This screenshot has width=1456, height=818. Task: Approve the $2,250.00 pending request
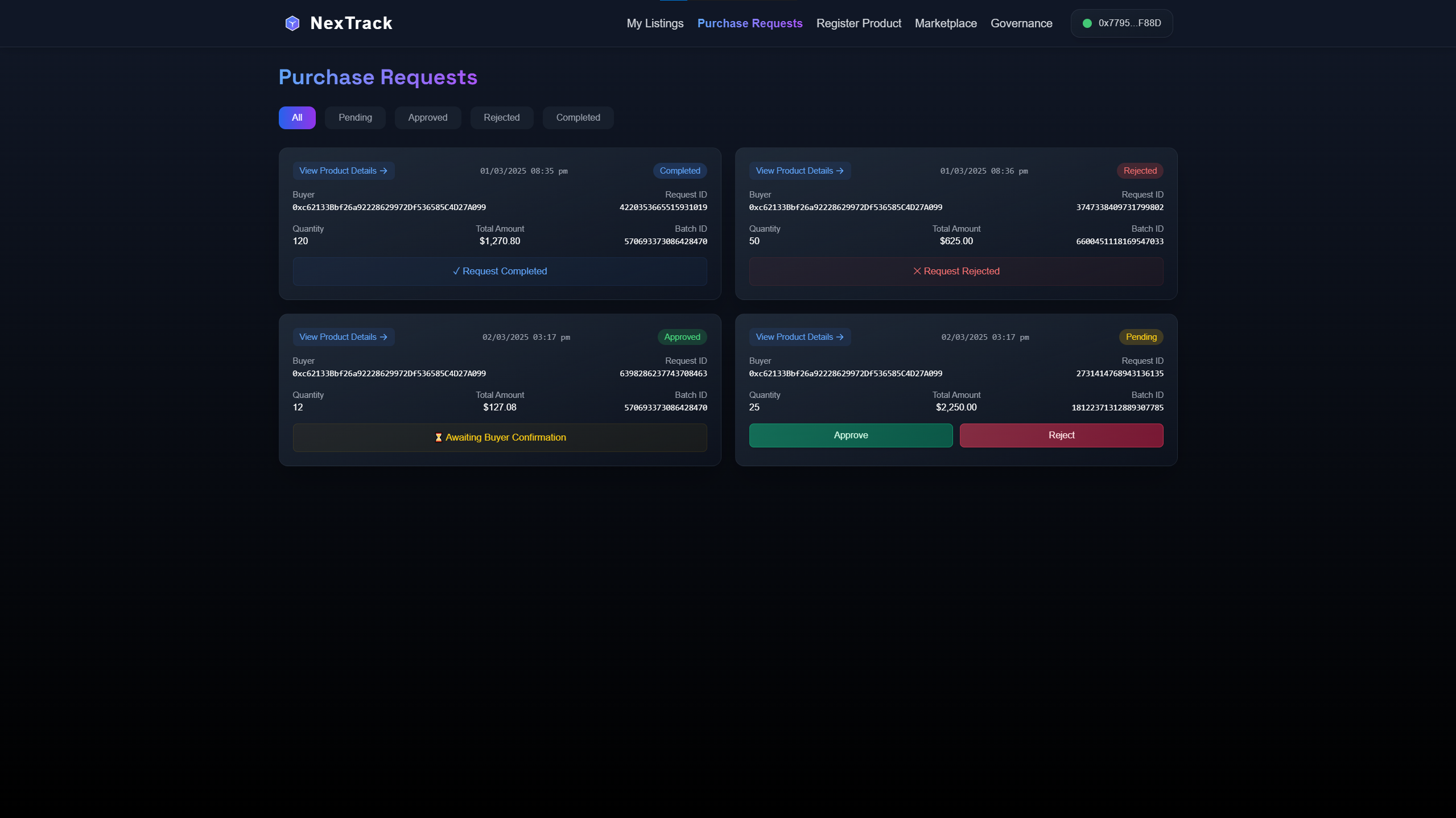(x=851, y=435)
